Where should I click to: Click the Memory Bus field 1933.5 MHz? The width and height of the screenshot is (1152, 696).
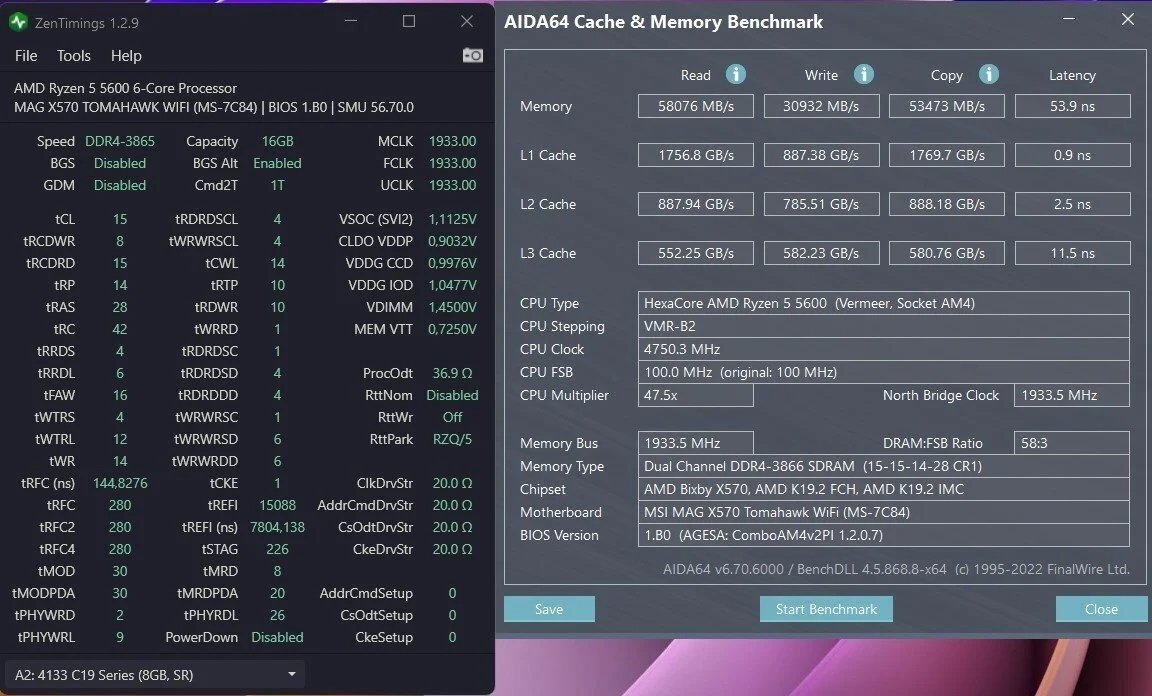pos(695,443)
